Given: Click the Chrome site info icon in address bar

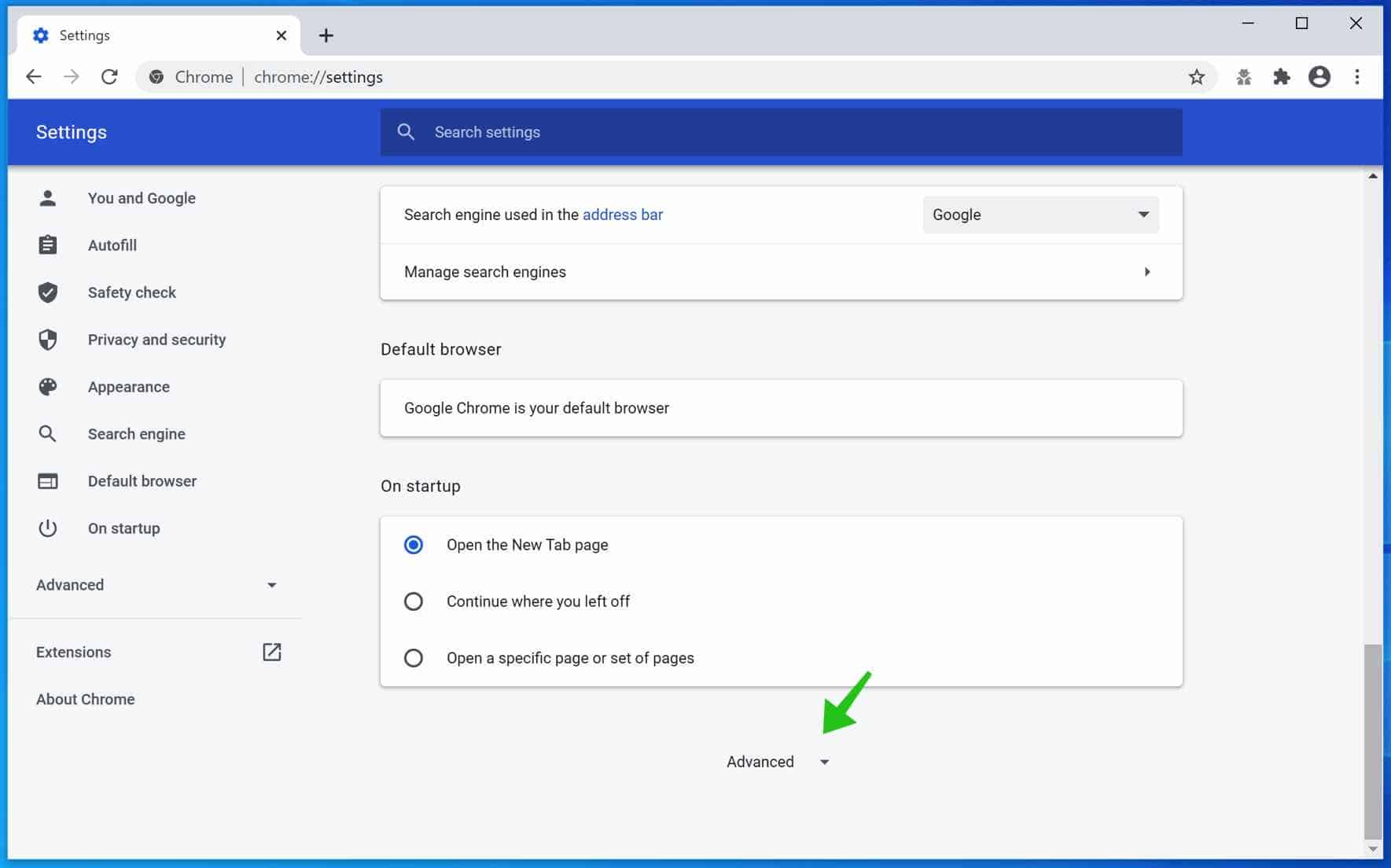Looking at the screenshot, I should 156,76.
